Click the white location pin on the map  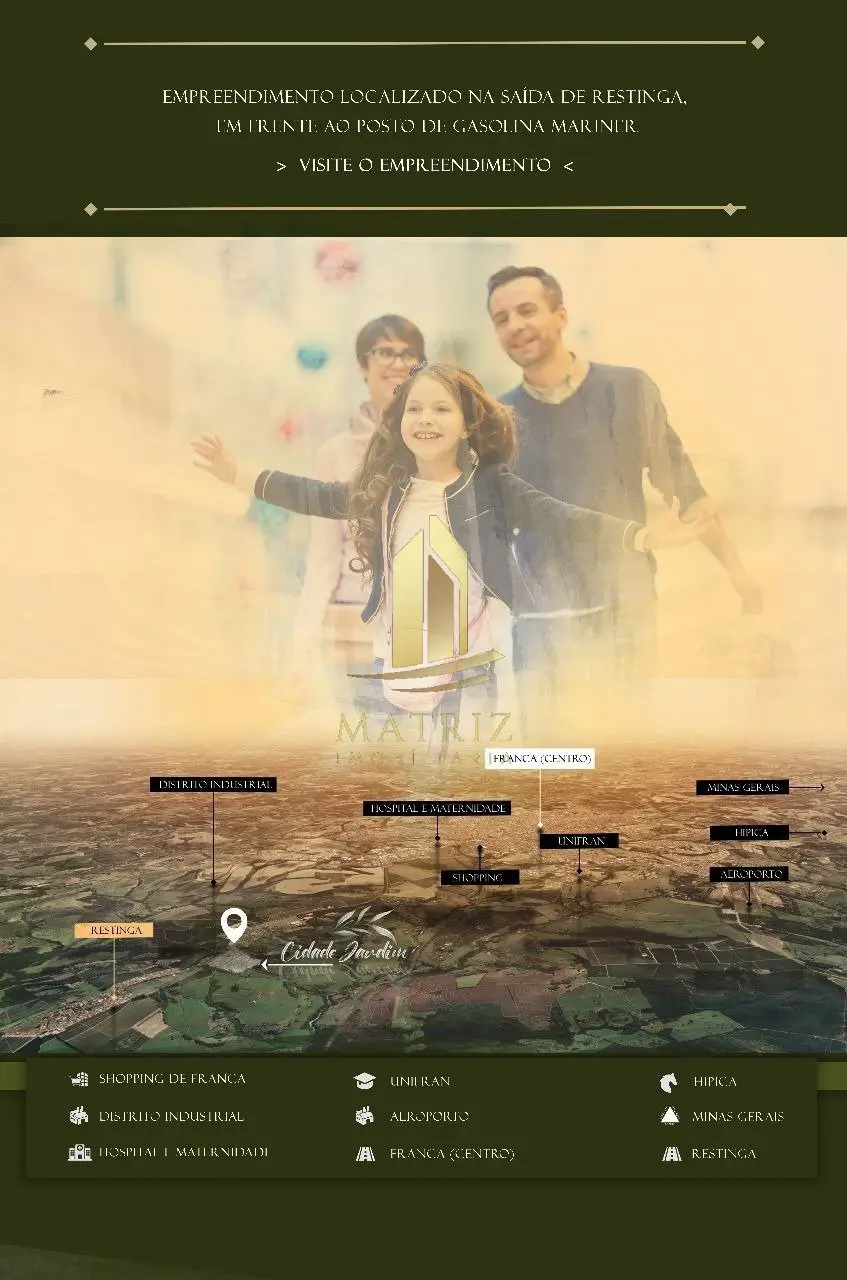pos(233,925)
